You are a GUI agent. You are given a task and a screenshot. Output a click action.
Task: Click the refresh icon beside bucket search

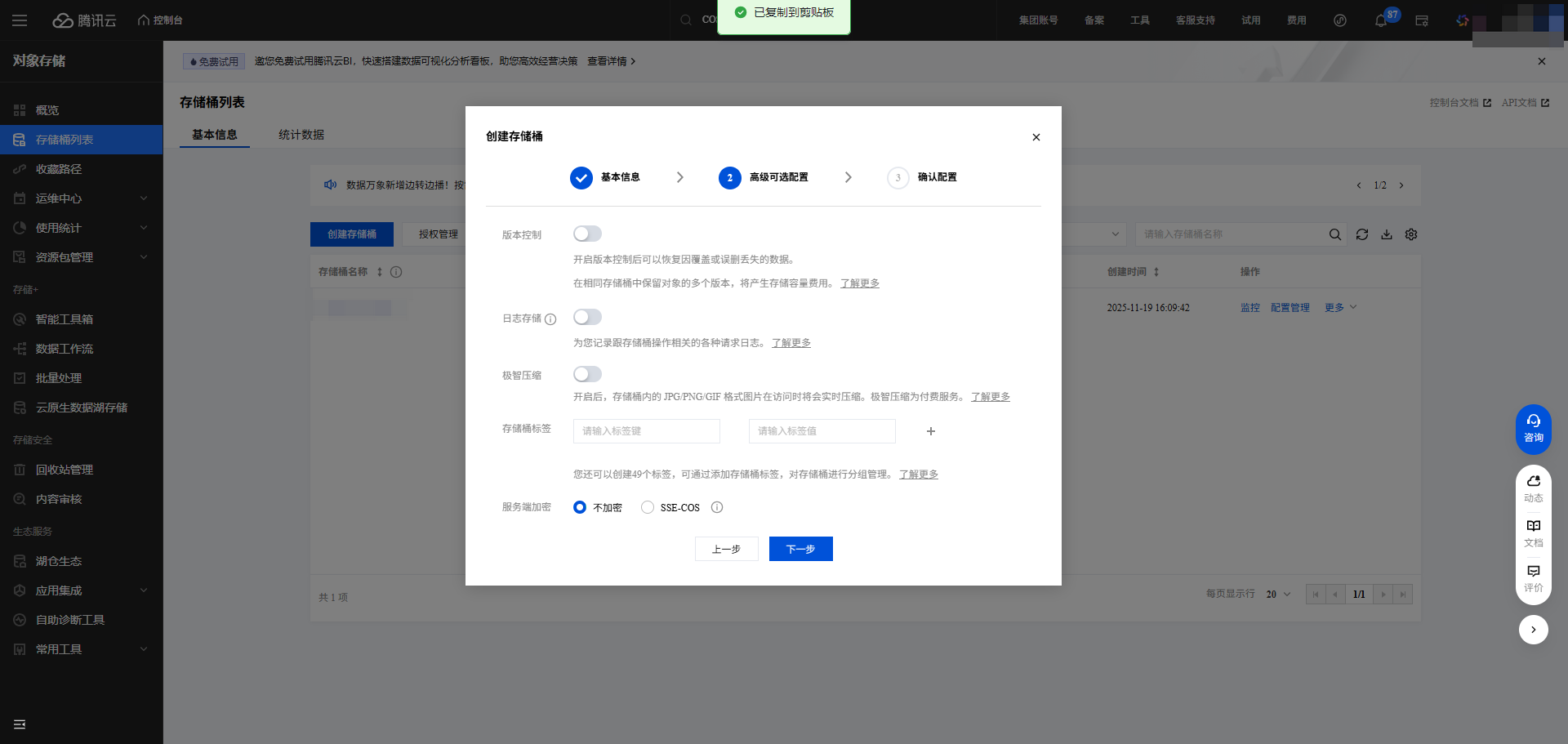[x=1361, y=234]
